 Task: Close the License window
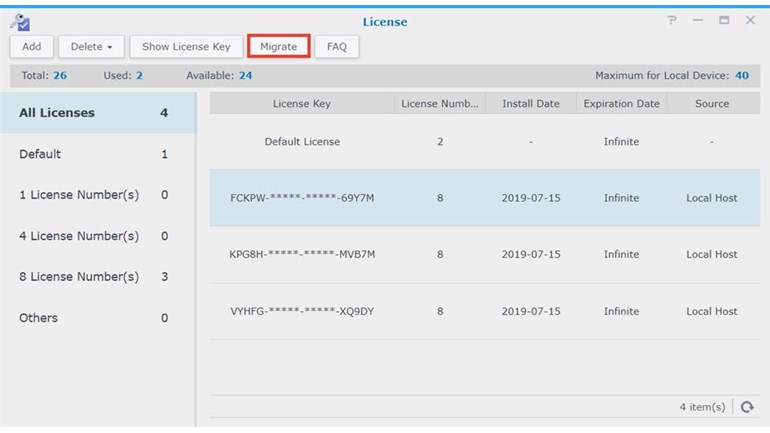click(750, 20)
